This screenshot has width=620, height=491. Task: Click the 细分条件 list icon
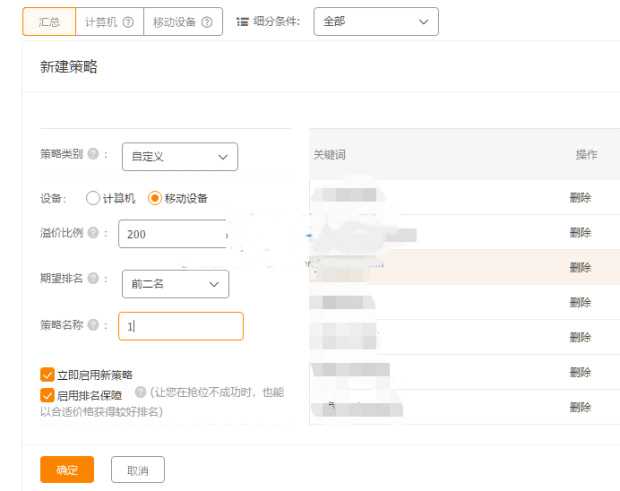pos(243,22)
